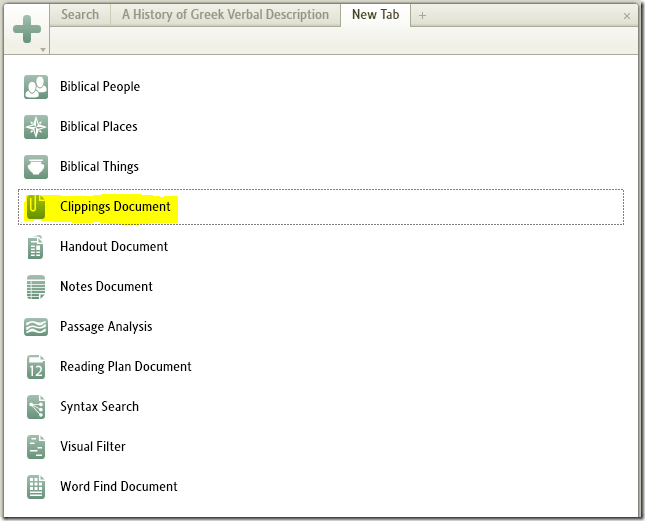Switch to the Search tab
The width and height of the screenshot is (645, 521).
[80, 15]
